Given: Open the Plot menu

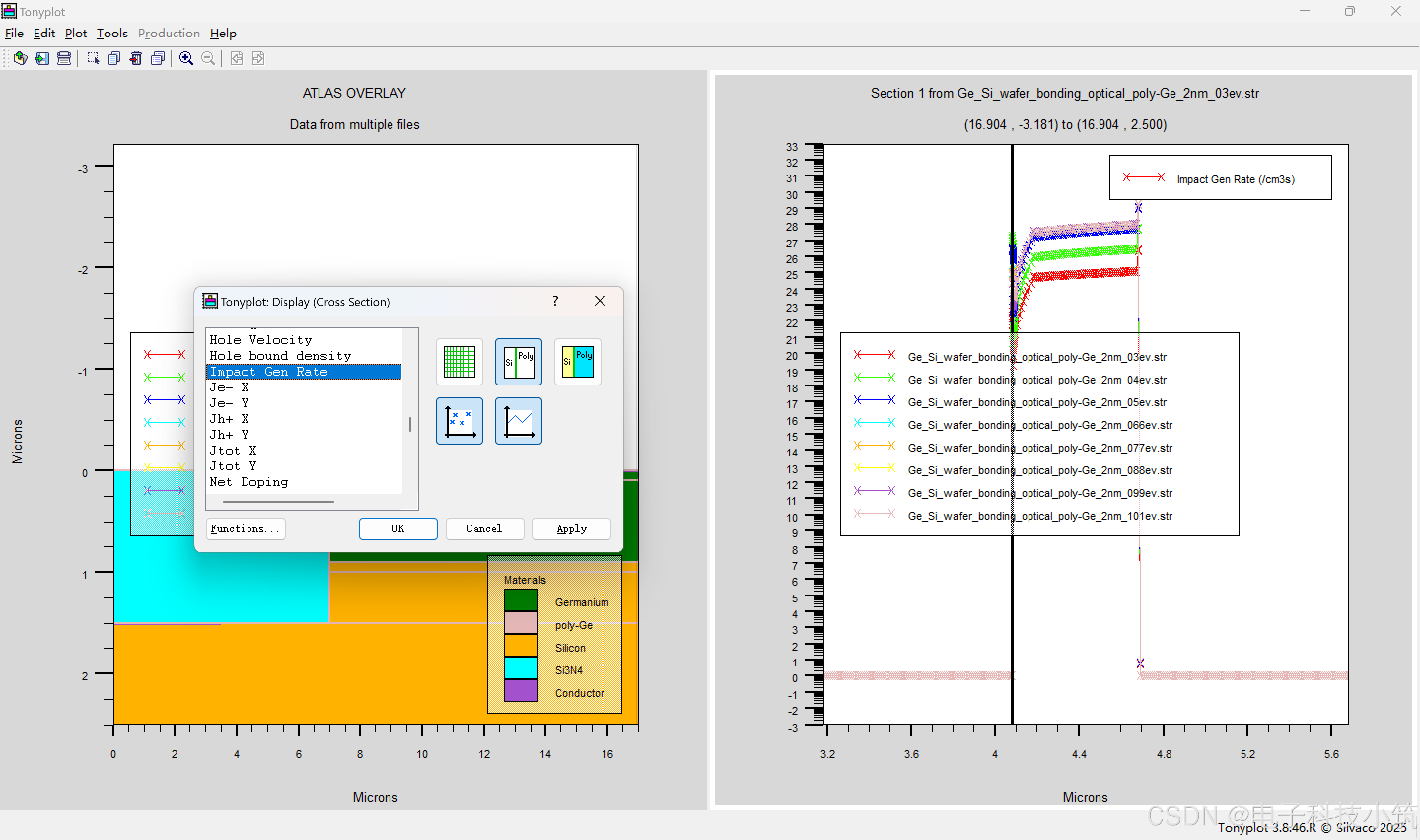Looking at the screenshot, I should pyautogui.click(x=75, y=34).
